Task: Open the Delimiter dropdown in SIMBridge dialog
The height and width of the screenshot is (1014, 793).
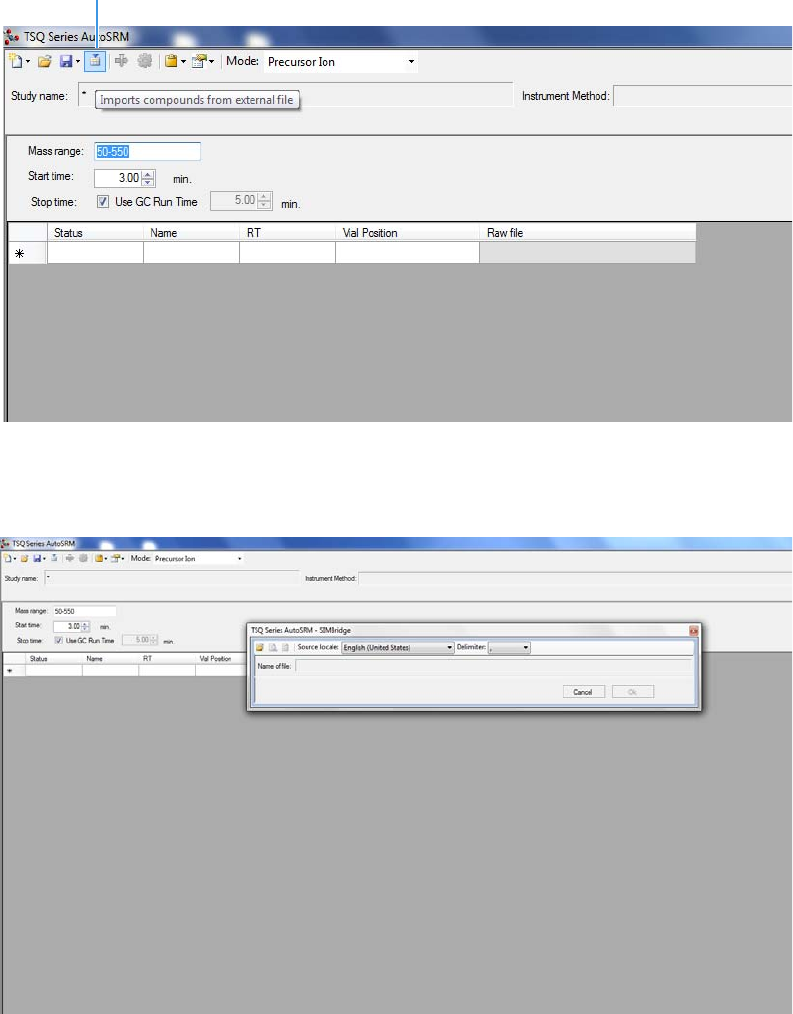Action: coord(510,647)
